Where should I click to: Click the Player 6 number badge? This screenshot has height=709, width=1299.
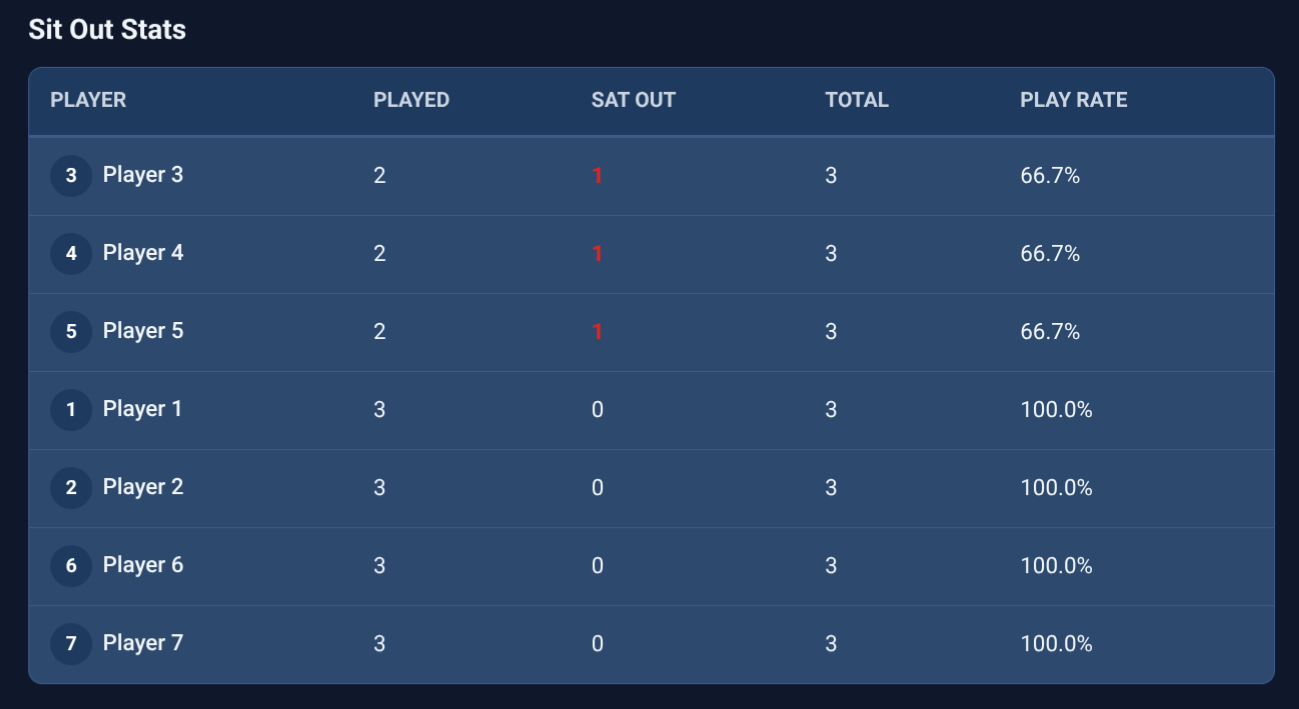[x=71, y=566]
